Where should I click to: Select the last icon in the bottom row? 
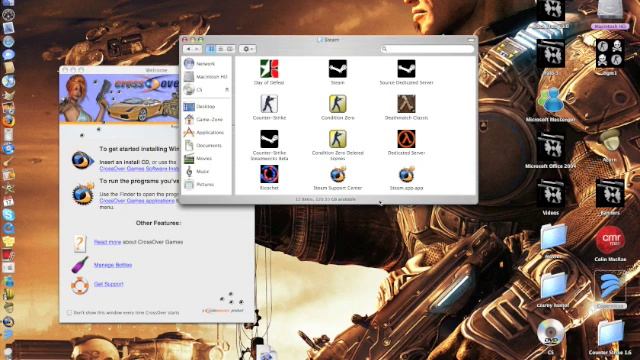(x=406, y=175)
